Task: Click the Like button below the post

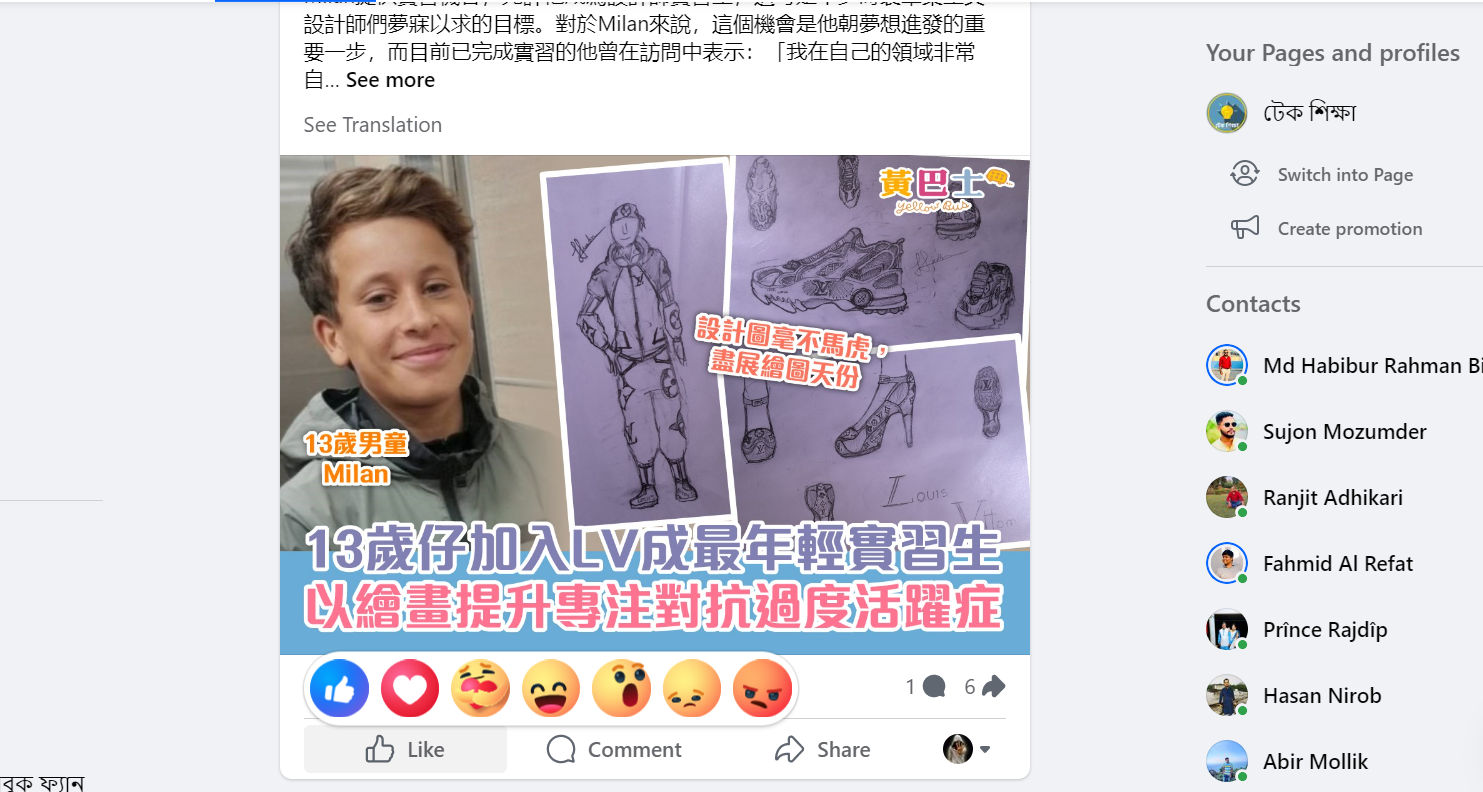Action: 405,749
